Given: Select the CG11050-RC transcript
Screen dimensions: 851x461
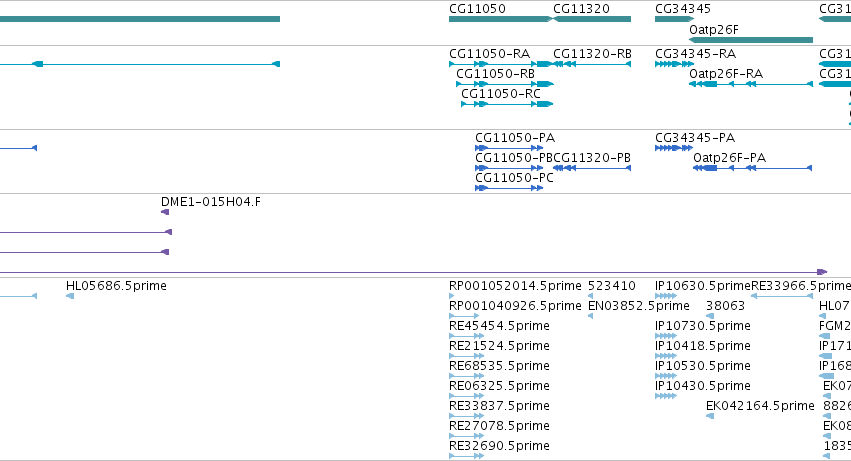Looking at the screenshot, I should coord(507,104).
